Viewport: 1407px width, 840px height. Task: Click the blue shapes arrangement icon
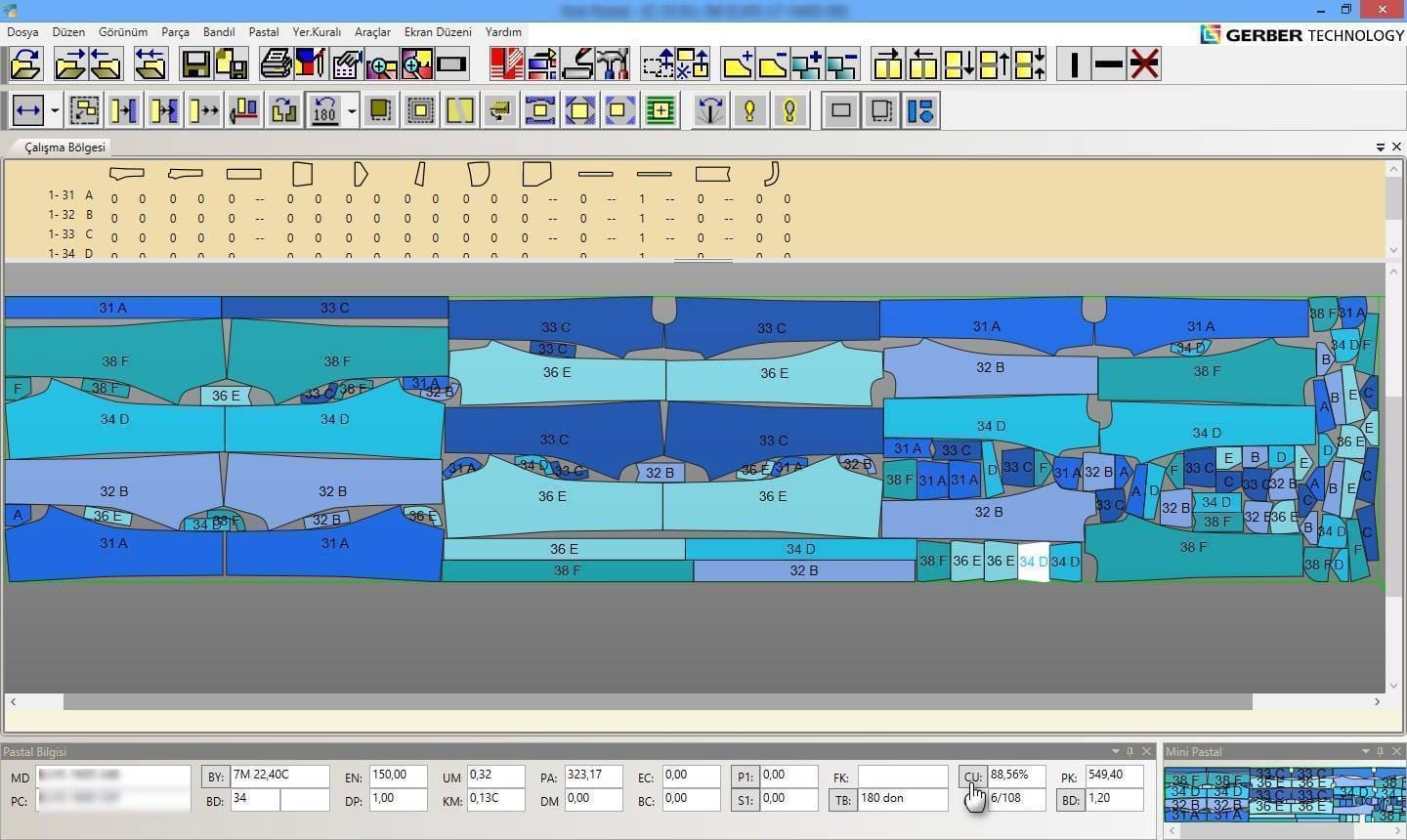[x=920, y=110]
